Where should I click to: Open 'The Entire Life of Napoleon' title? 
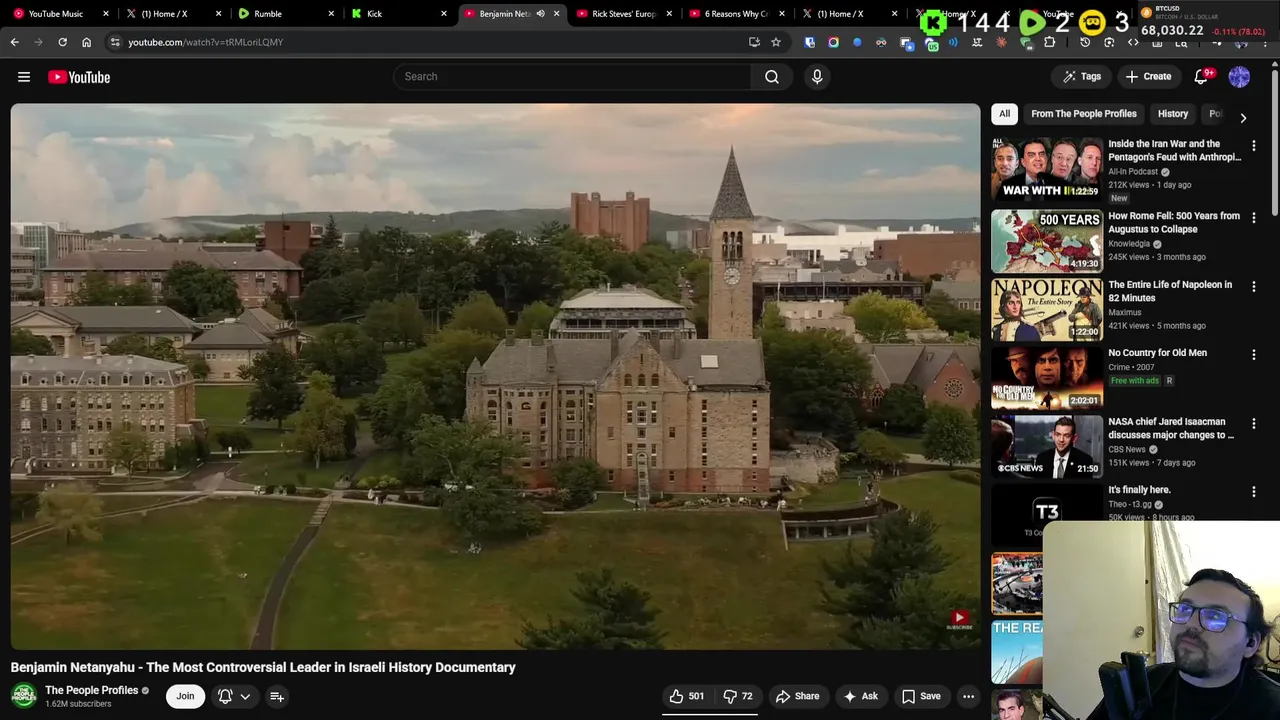[x=1170, y=291]
